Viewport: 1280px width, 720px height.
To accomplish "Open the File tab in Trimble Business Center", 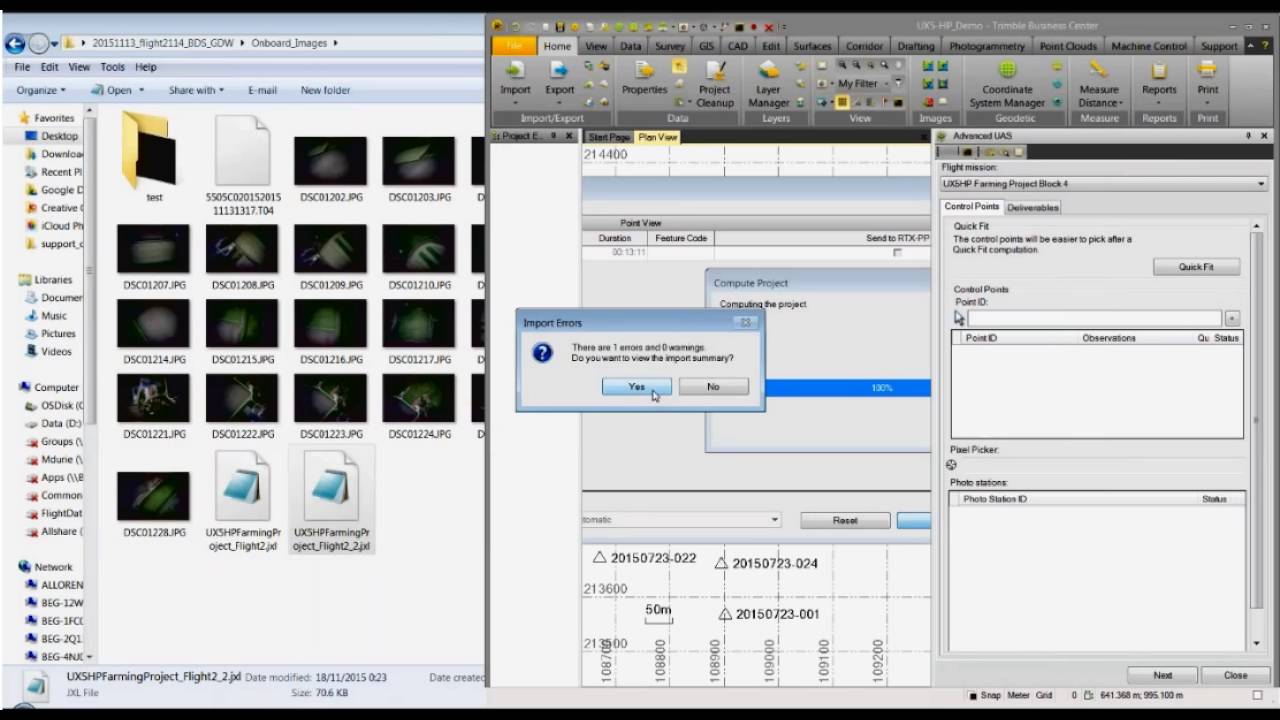I will 514,46.
